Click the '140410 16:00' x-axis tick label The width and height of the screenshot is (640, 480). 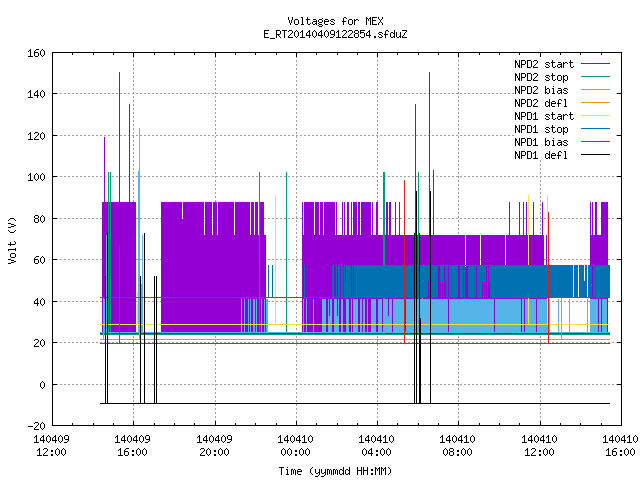(620, 446)
